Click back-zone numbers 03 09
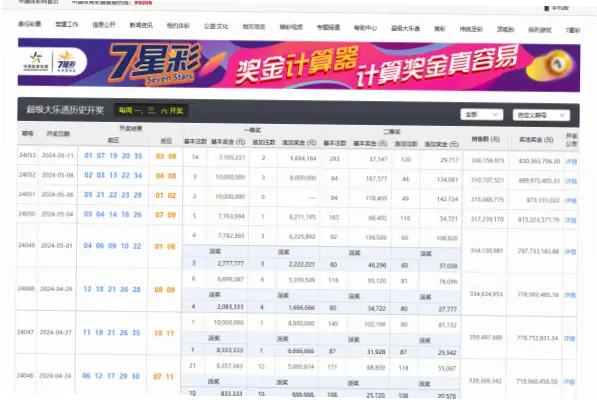 coord(166,156)
